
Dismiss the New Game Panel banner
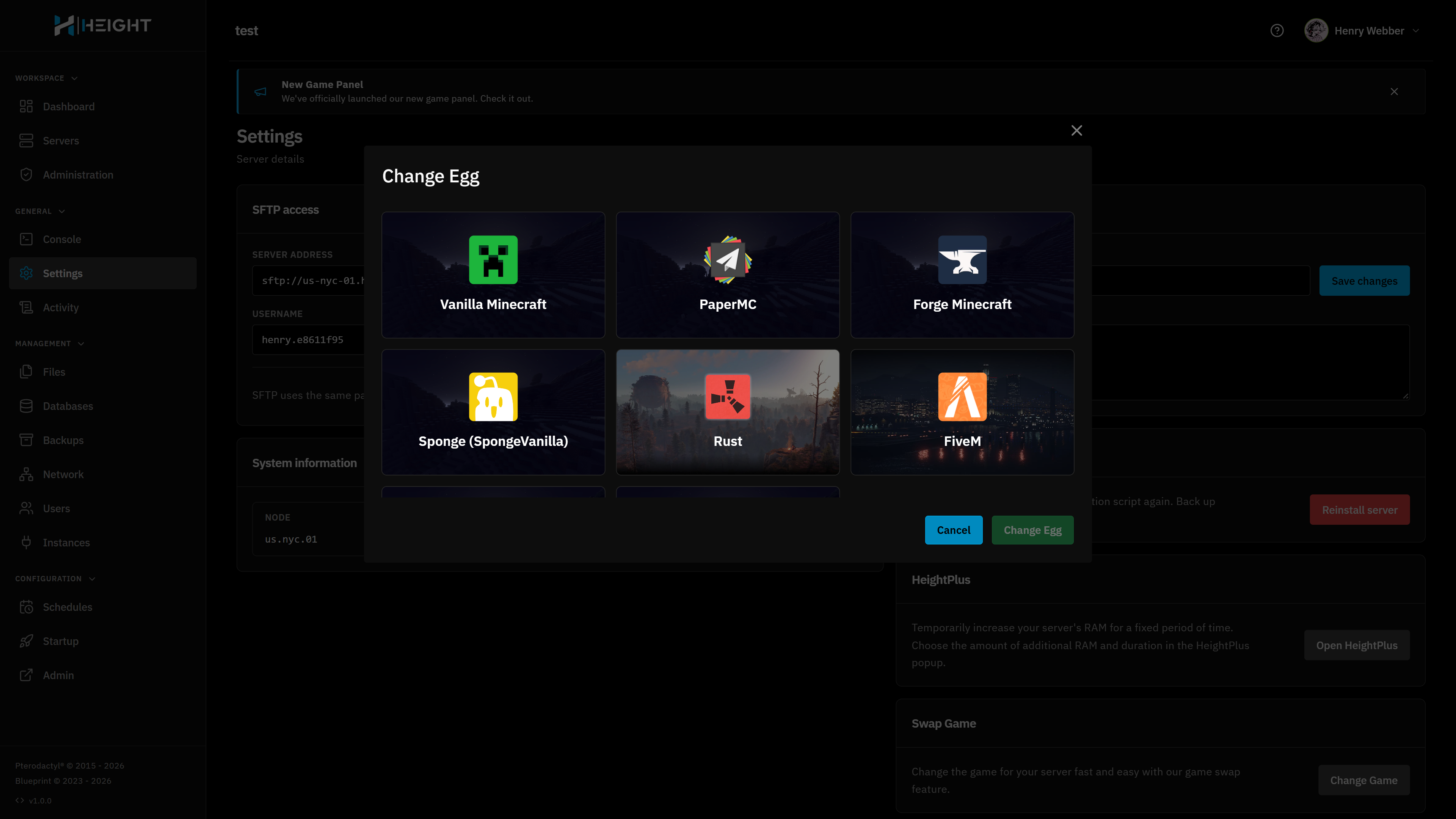[x=1394, y=91]
